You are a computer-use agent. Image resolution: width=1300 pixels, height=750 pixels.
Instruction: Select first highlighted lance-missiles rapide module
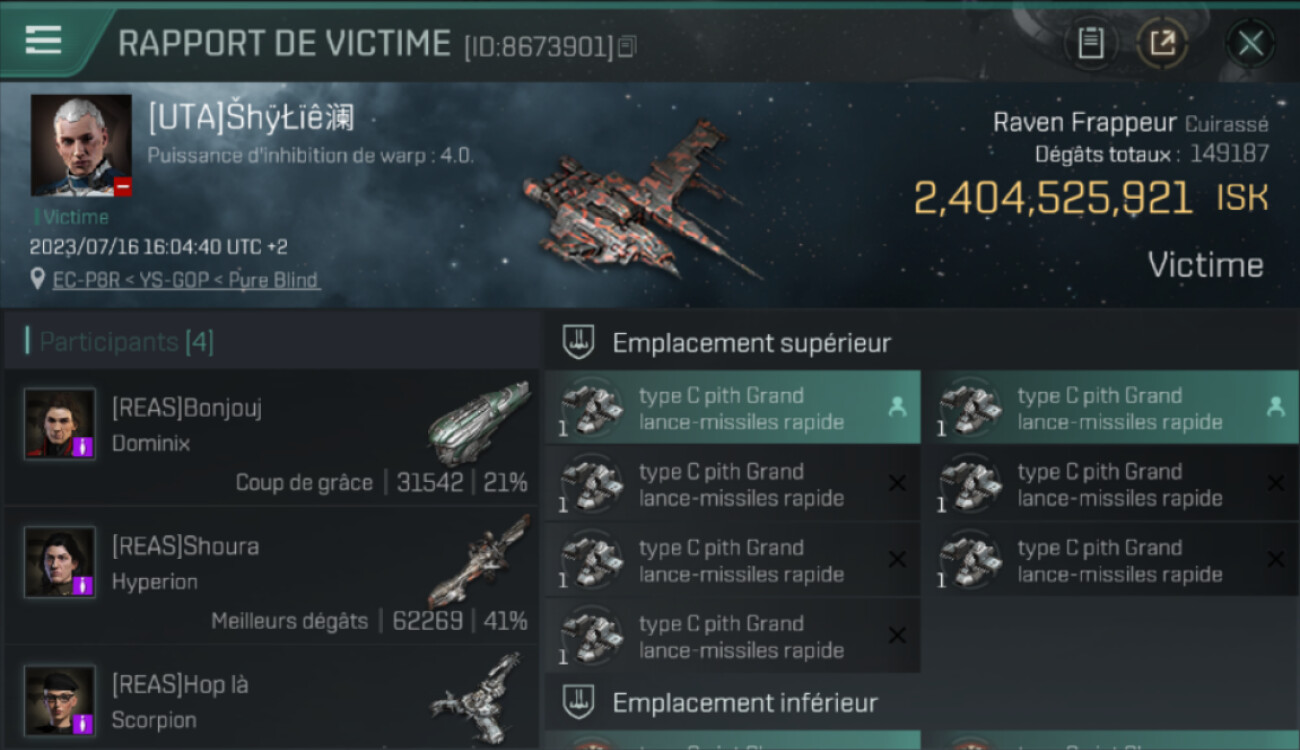[x=732, y=408]
